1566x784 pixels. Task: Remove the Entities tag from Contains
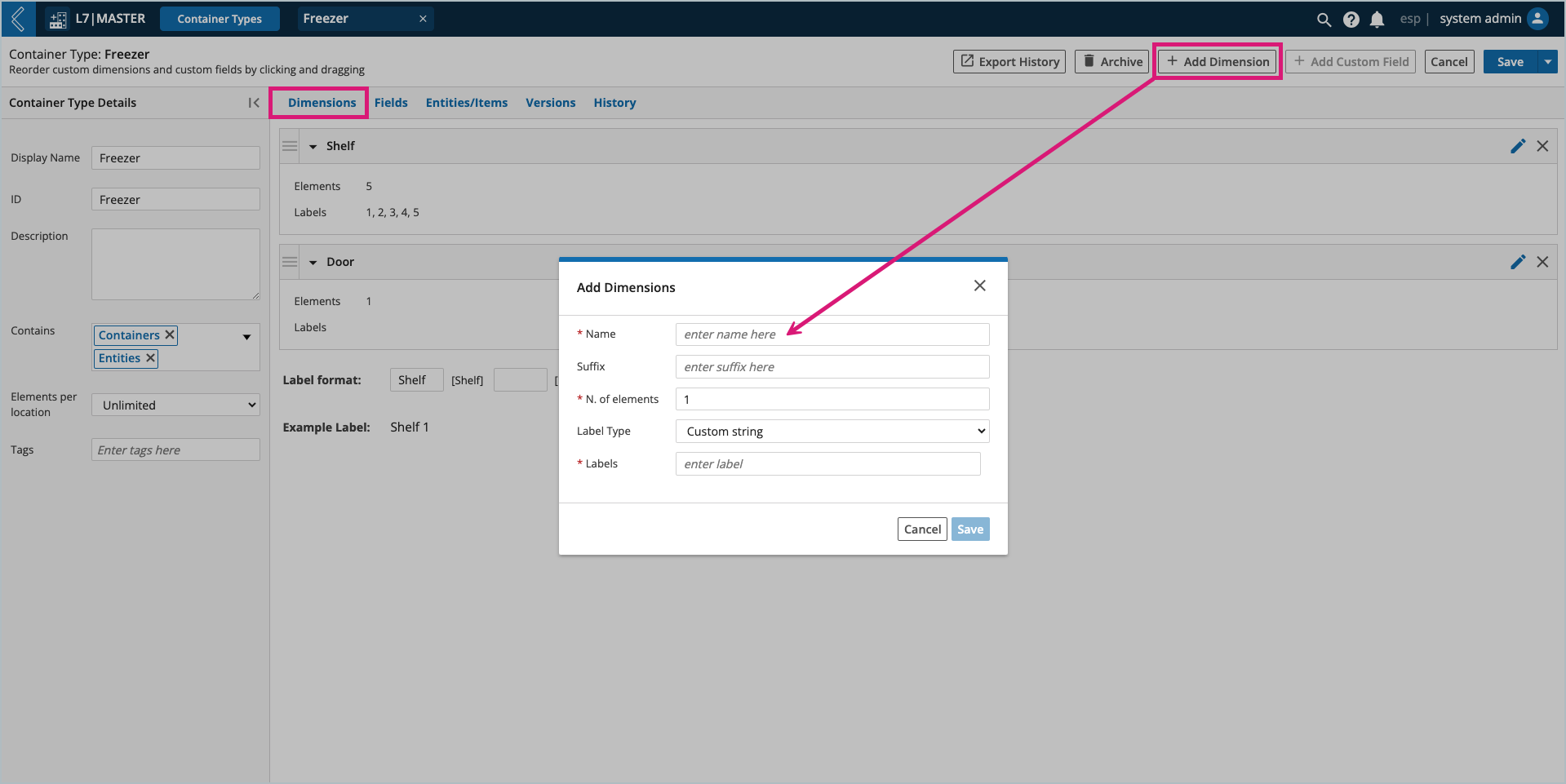click(150, 358)
